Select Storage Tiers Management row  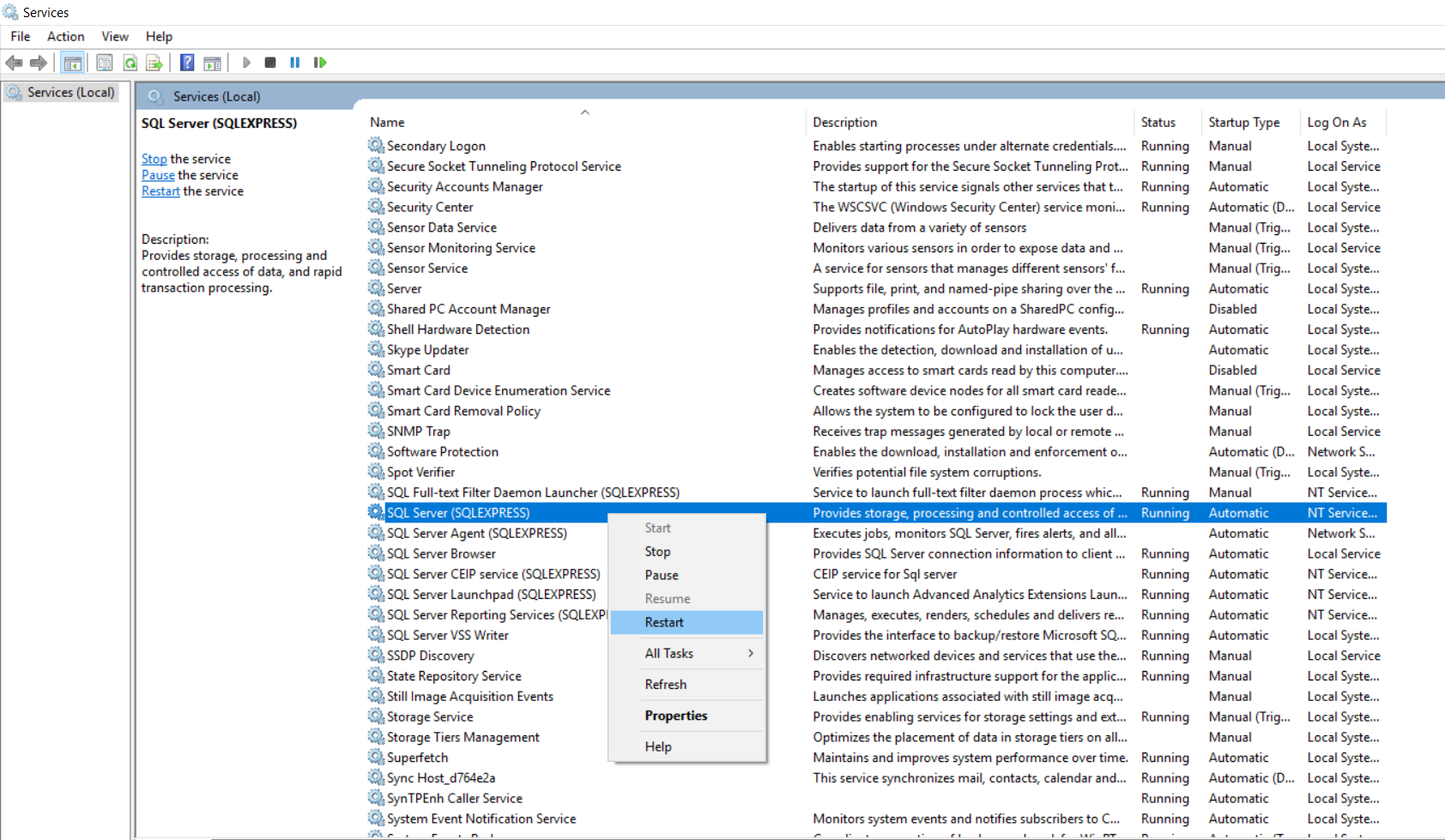pyautogui.click(x=876, y=737)
